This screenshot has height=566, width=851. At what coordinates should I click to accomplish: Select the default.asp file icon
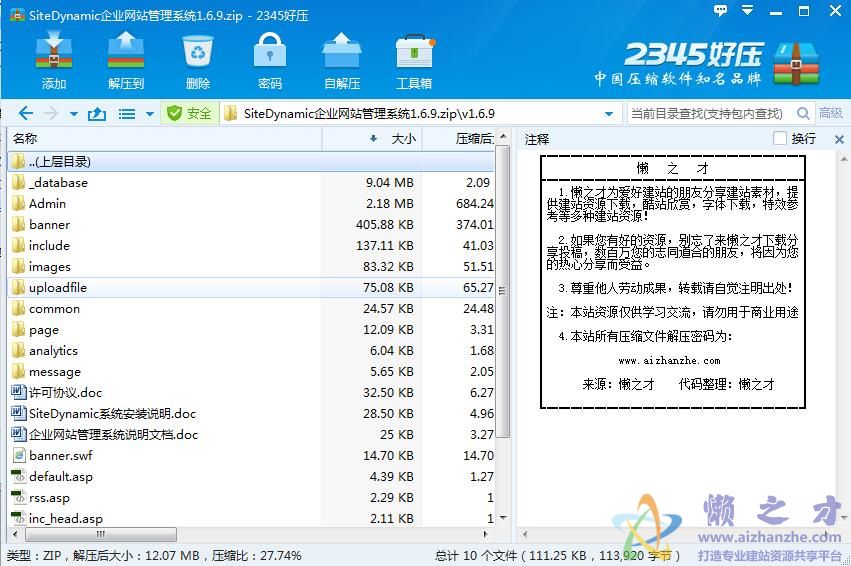pyautogui.click(x=18, y=476)
